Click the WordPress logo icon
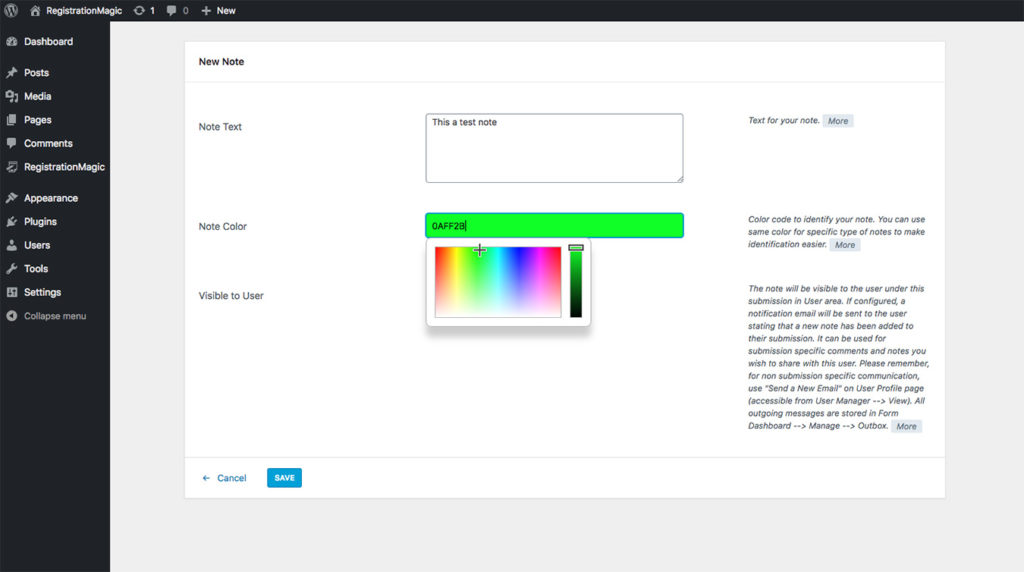 point(12,10)
